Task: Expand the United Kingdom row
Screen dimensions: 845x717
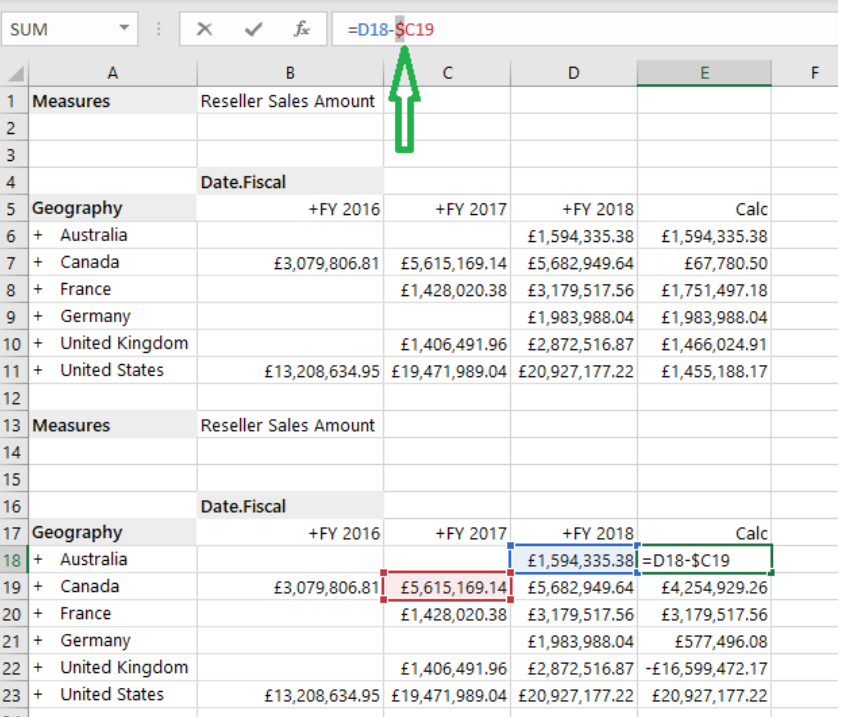Action: tap(36, 343)
